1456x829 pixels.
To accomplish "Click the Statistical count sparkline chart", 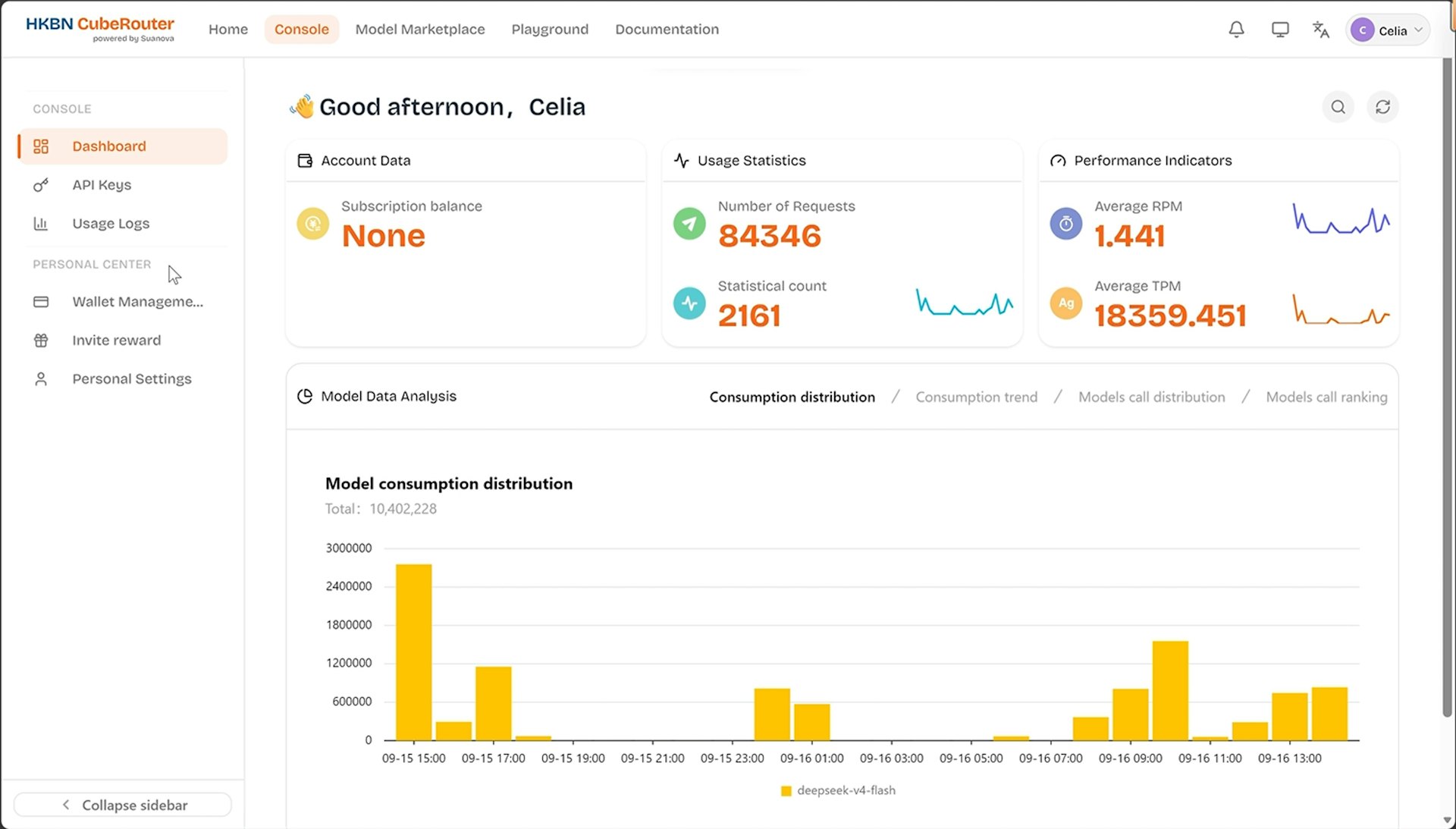I will [964, 302].
